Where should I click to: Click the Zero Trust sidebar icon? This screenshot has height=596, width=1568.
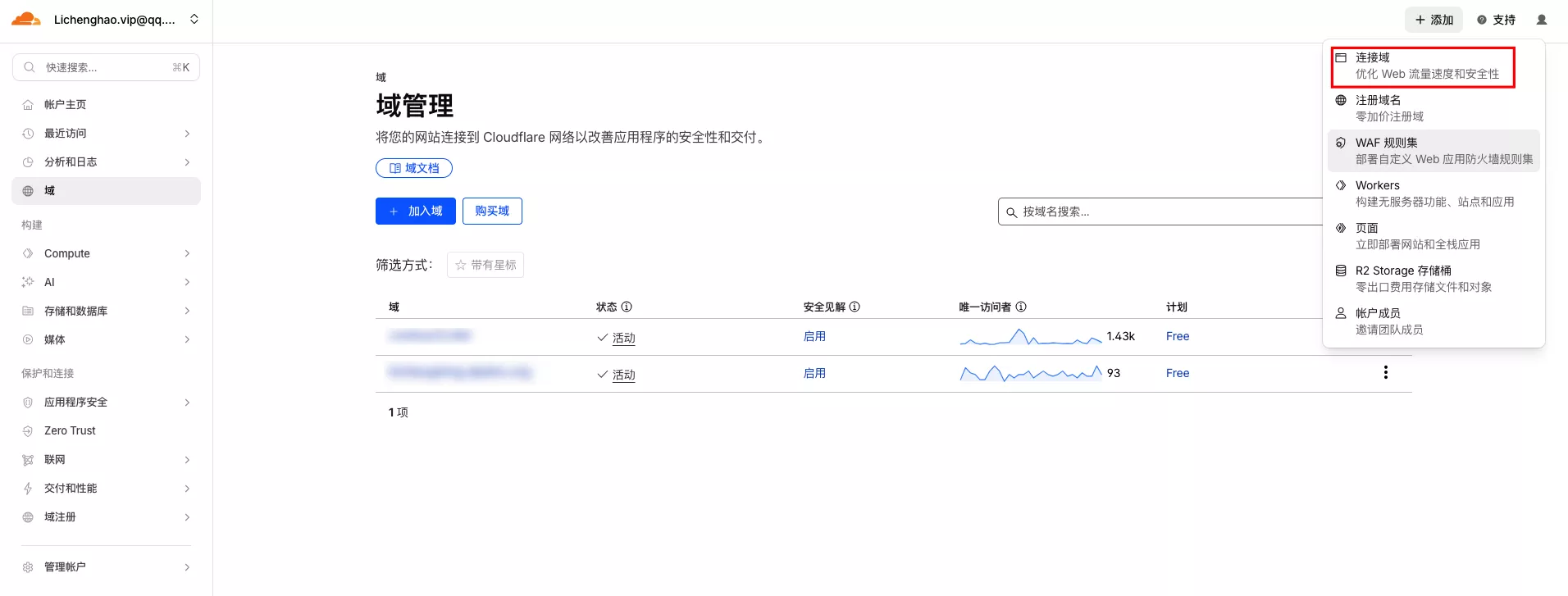(x=28, y=431)
